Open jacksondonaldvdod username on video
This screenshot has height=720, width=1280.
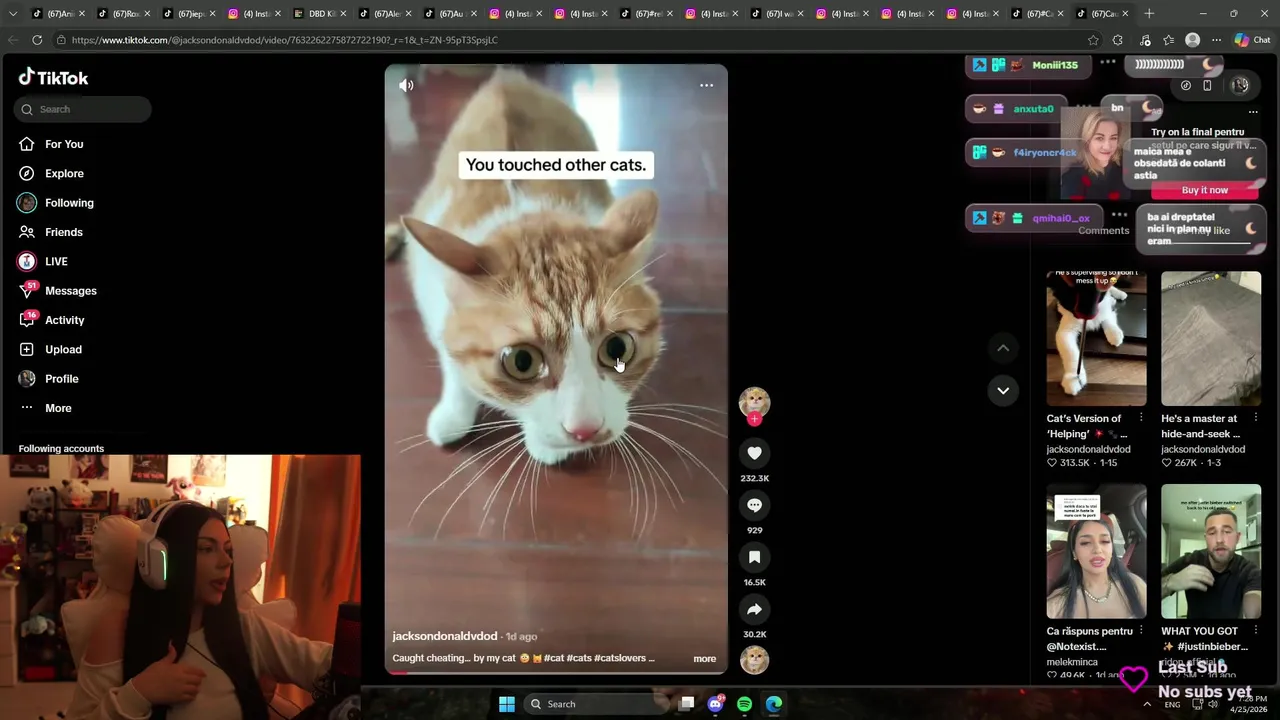point(444,636)
